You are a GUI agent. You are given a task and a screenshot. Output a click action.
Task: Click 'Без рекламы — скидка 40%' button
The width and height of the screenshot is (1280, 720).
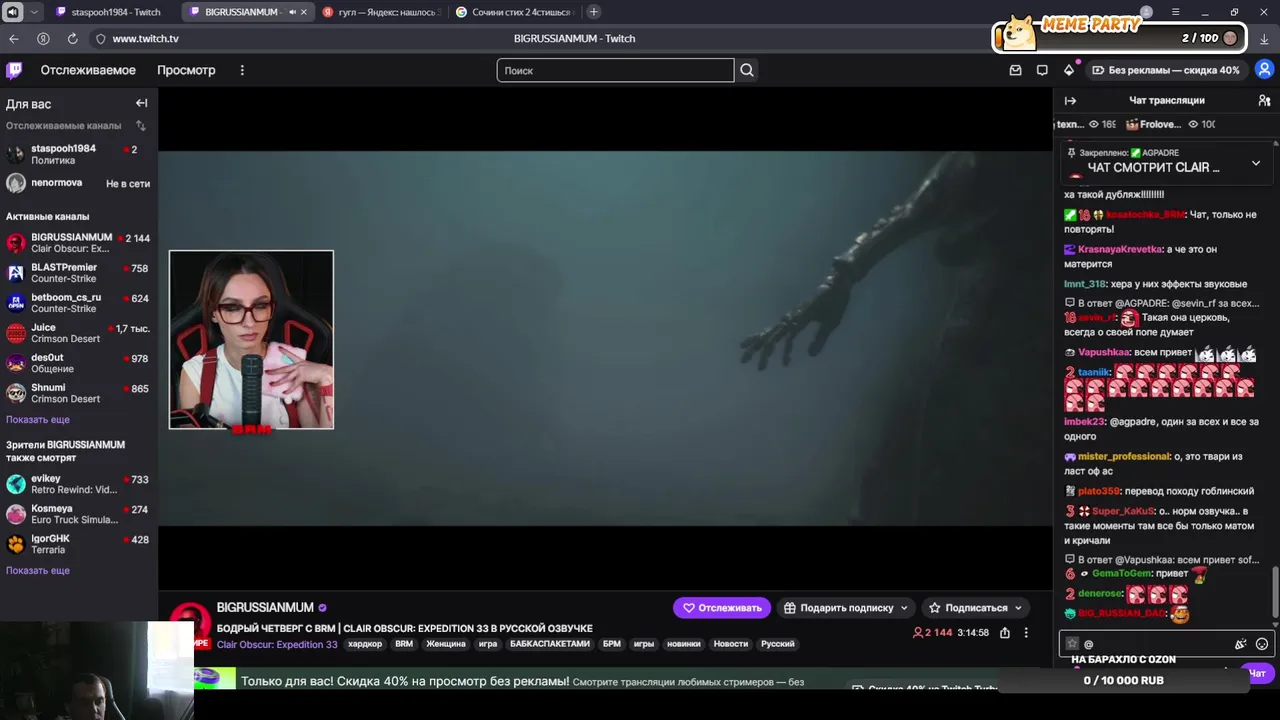(x=1166, y=70)
